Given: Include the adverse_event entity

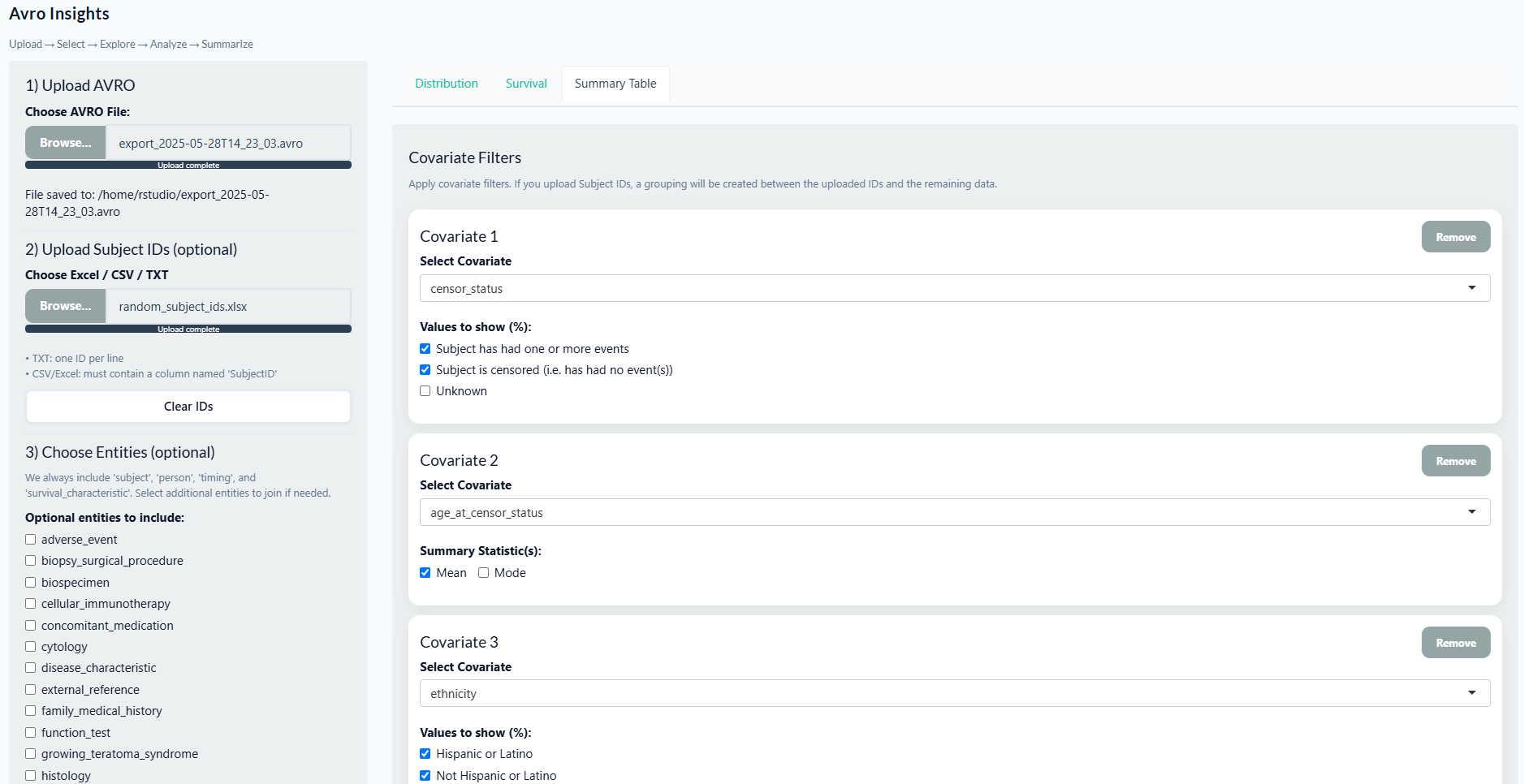Looking at the screenshot, I should click(31, 540).
